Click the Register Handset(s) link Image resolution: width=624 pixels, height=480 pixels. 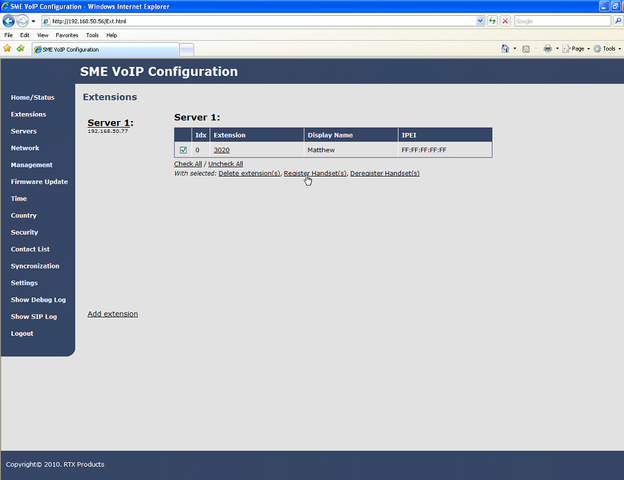click(315, 174)
